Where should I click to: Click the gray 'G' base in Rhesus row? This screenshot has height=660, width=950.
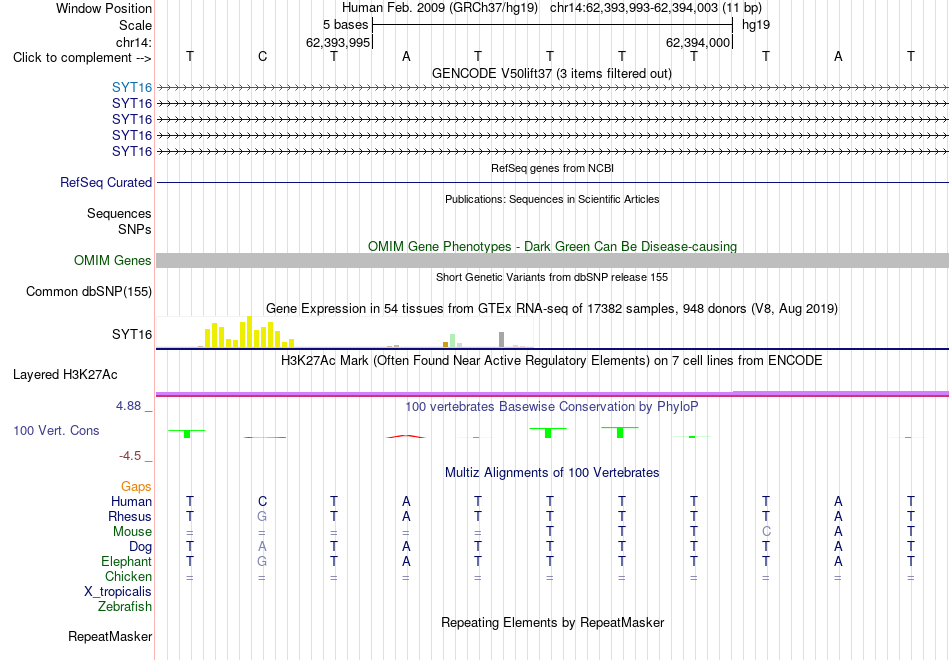[262, 516]
